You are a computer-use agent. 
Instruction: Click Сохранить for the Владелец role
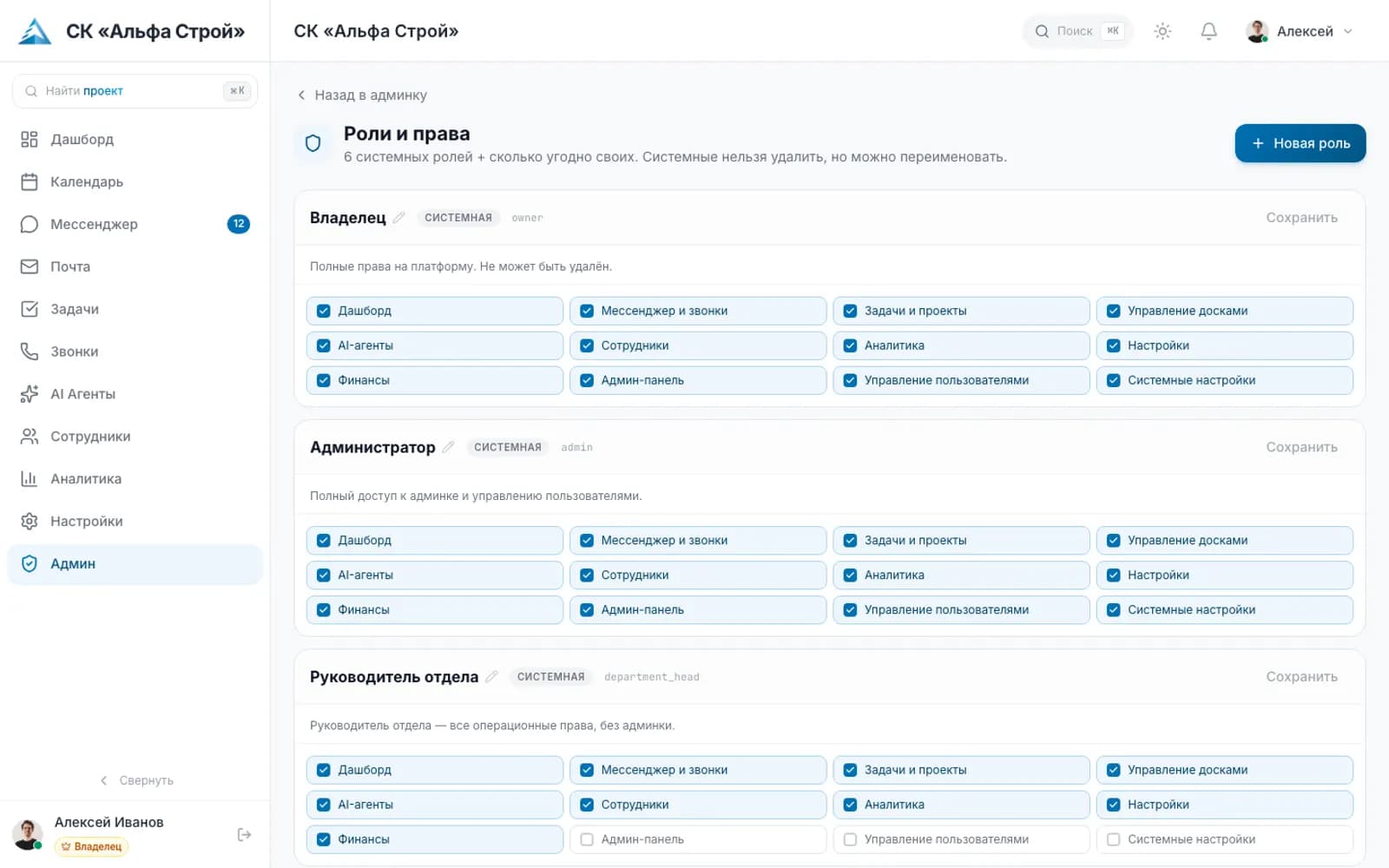(1301, 218)
